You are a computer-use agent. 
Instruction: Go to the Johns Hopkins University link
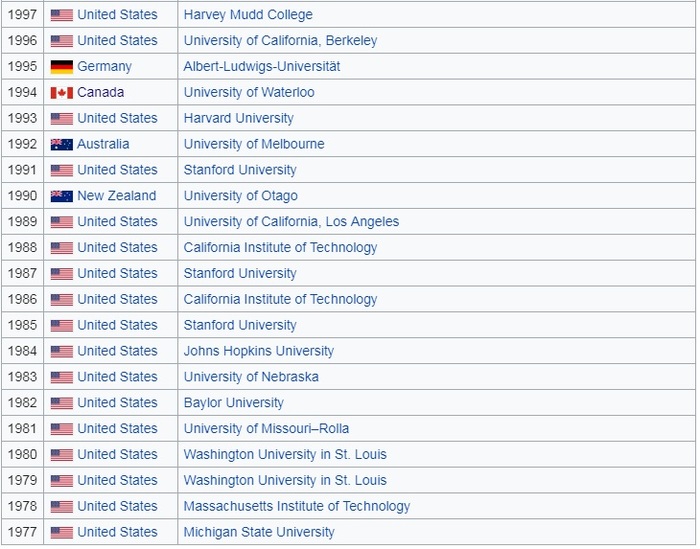click(259, 351)
